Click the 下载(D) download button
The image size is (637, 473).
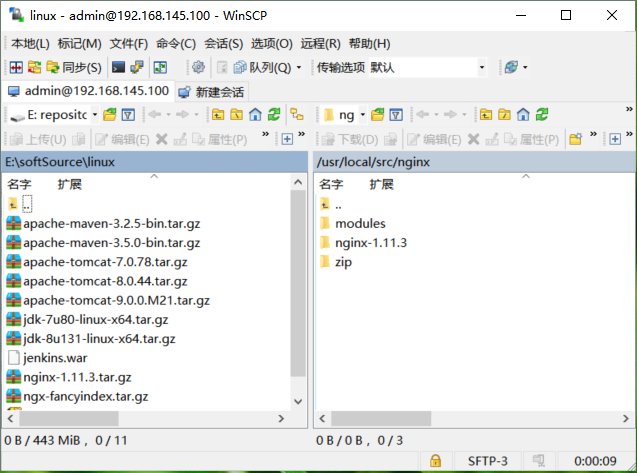(350, 139)
